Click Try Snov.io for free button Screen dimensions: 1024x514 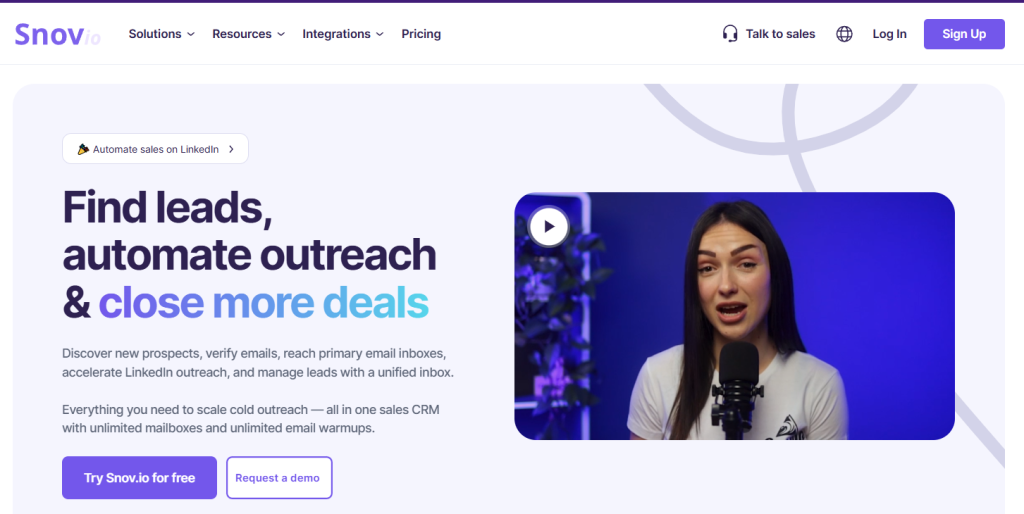click(x=139, y=477)
